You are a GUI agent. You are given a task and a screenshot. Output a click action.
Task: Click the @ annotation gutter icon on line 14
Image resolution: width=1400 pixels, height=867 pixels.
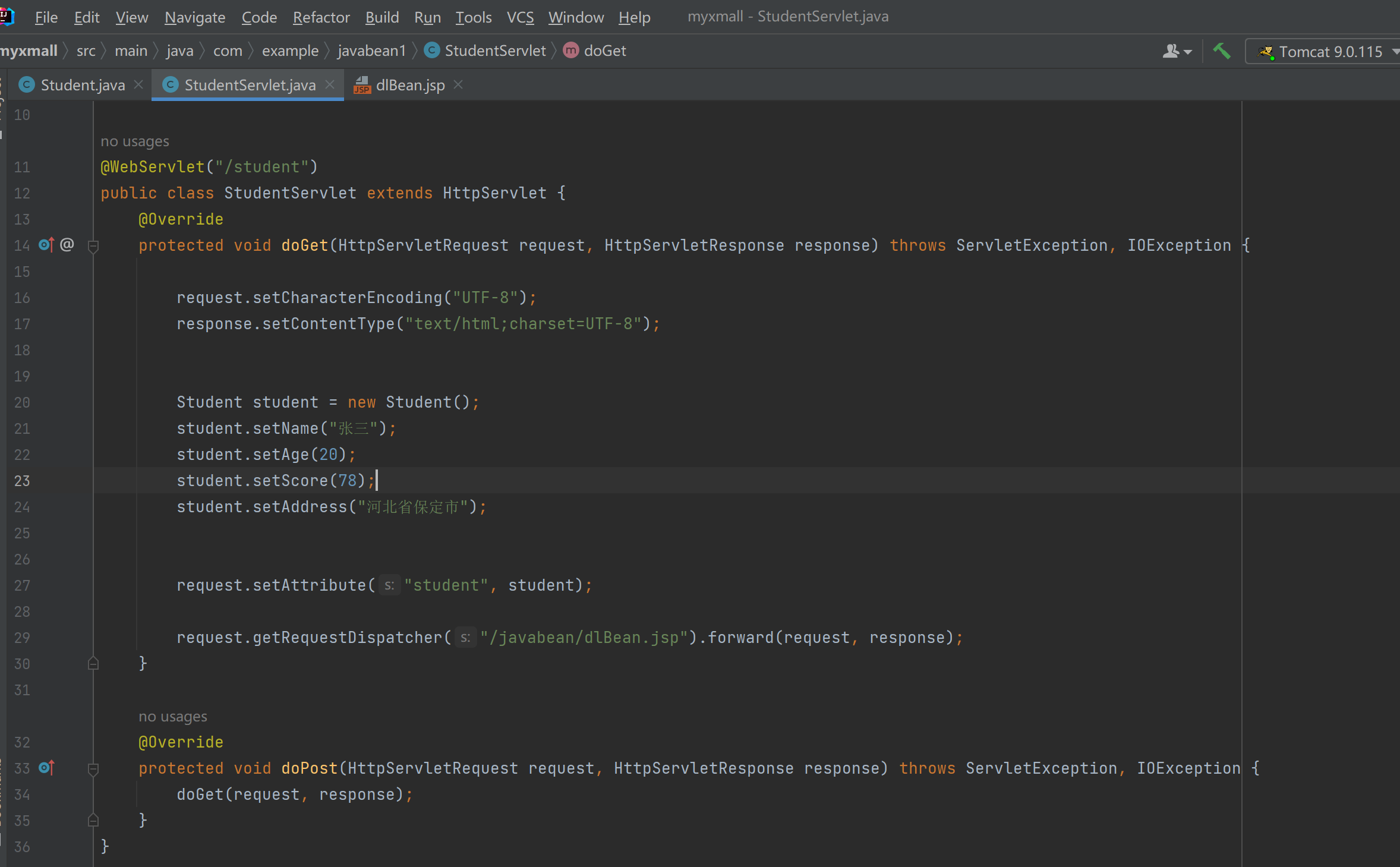click(67, 244)
